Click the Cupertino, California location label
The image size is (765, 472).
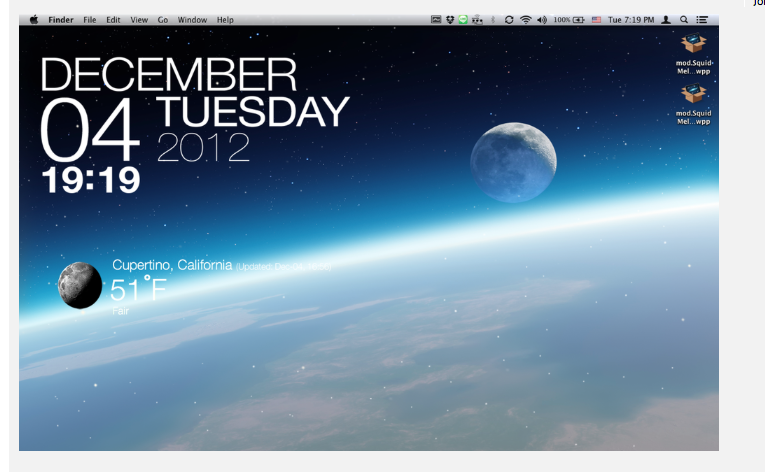tap(172, 265)
